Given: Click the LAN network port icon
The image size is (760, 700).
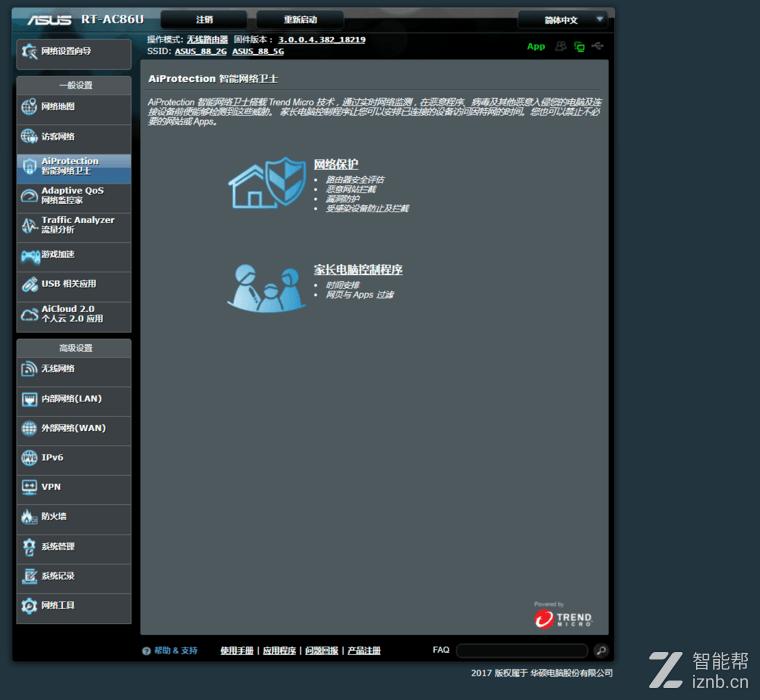Looking at the screenshot, I should point(29,399).
